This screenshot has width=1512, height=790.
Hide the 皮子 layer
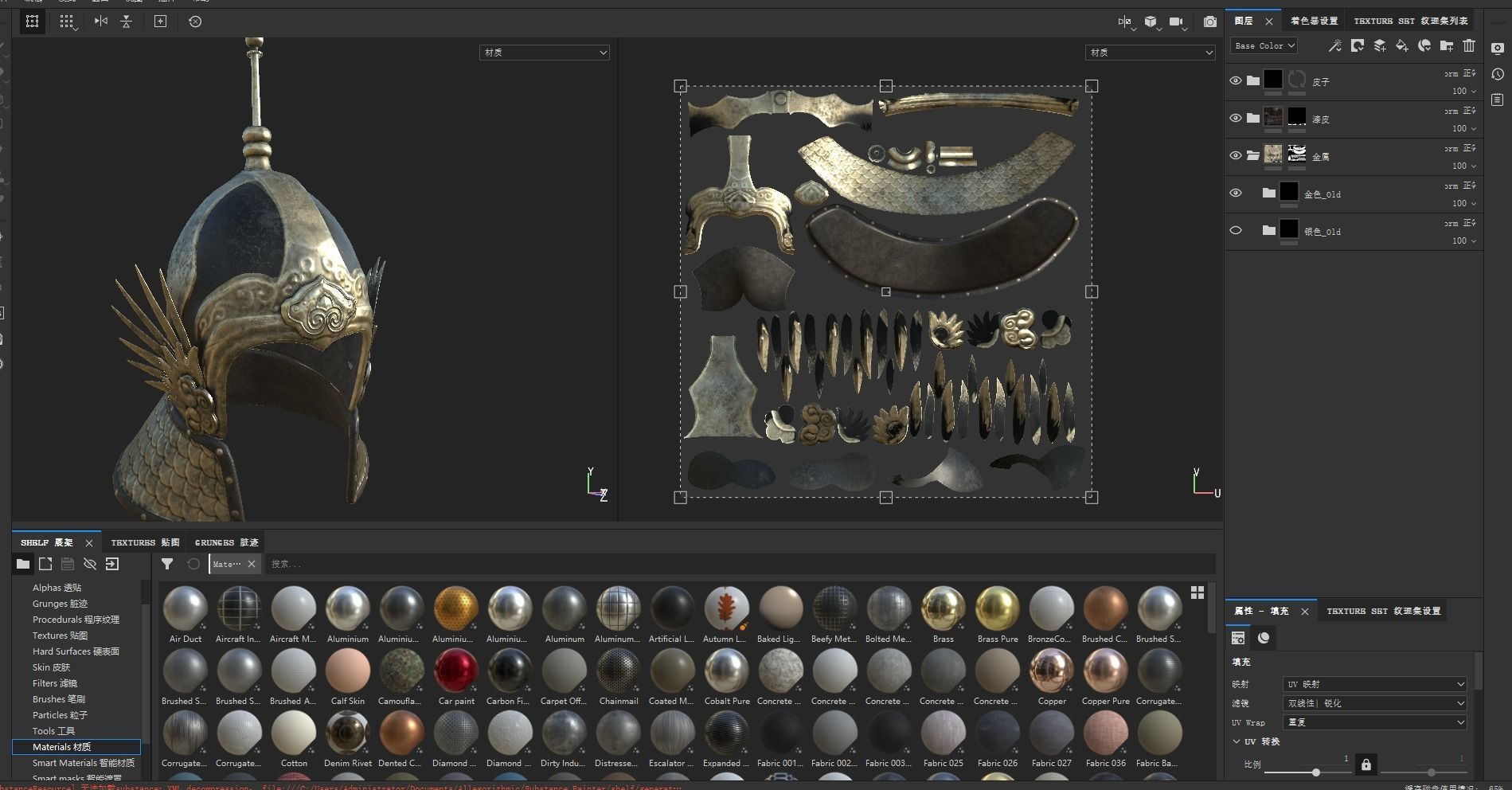1236,80
